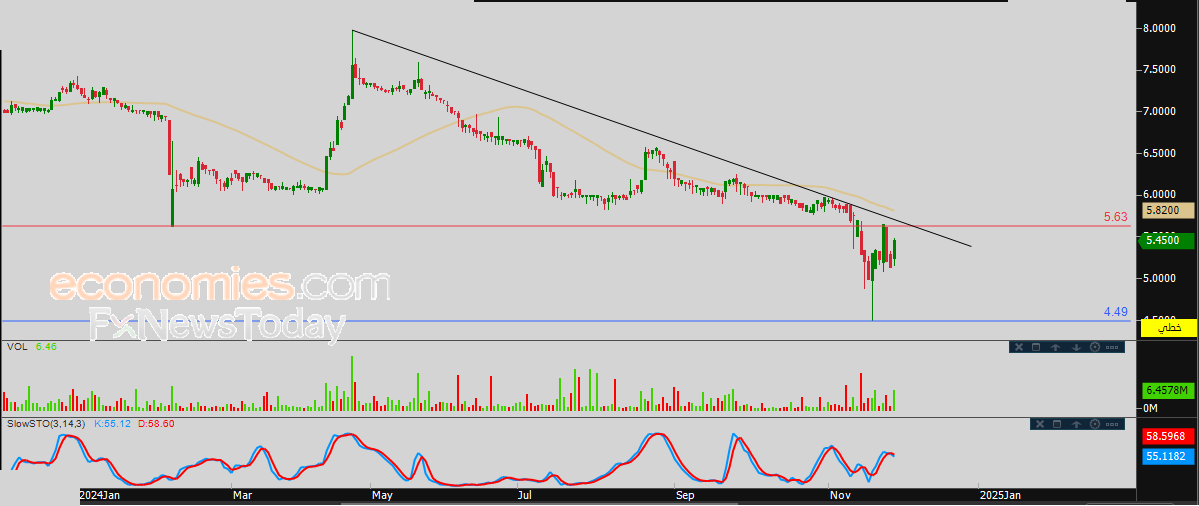
Task: Click the 0M volume axis label
Action: point(1150,409)
